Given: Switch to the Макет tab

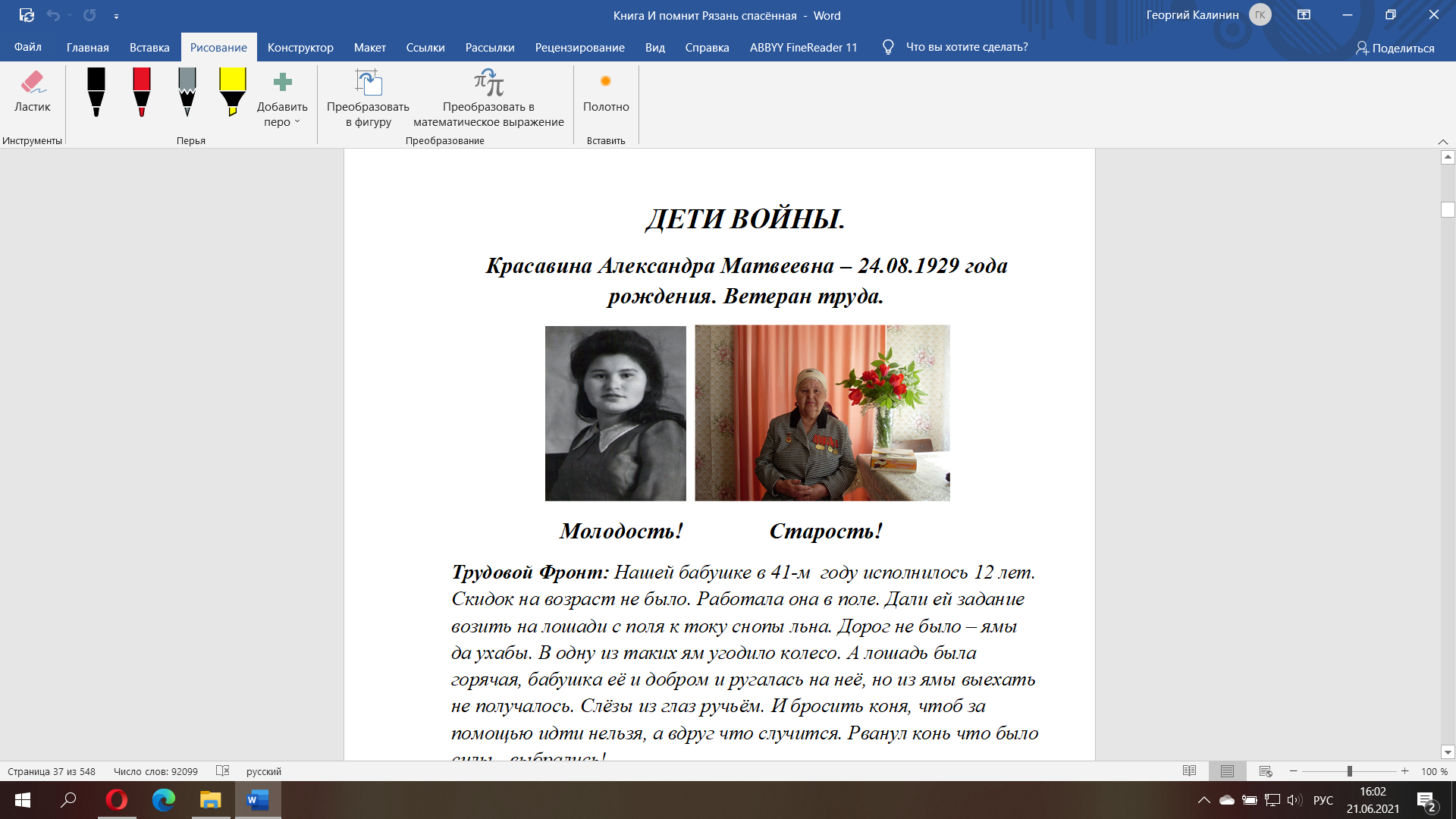Looking at the screenshot, I should [370, 47].
